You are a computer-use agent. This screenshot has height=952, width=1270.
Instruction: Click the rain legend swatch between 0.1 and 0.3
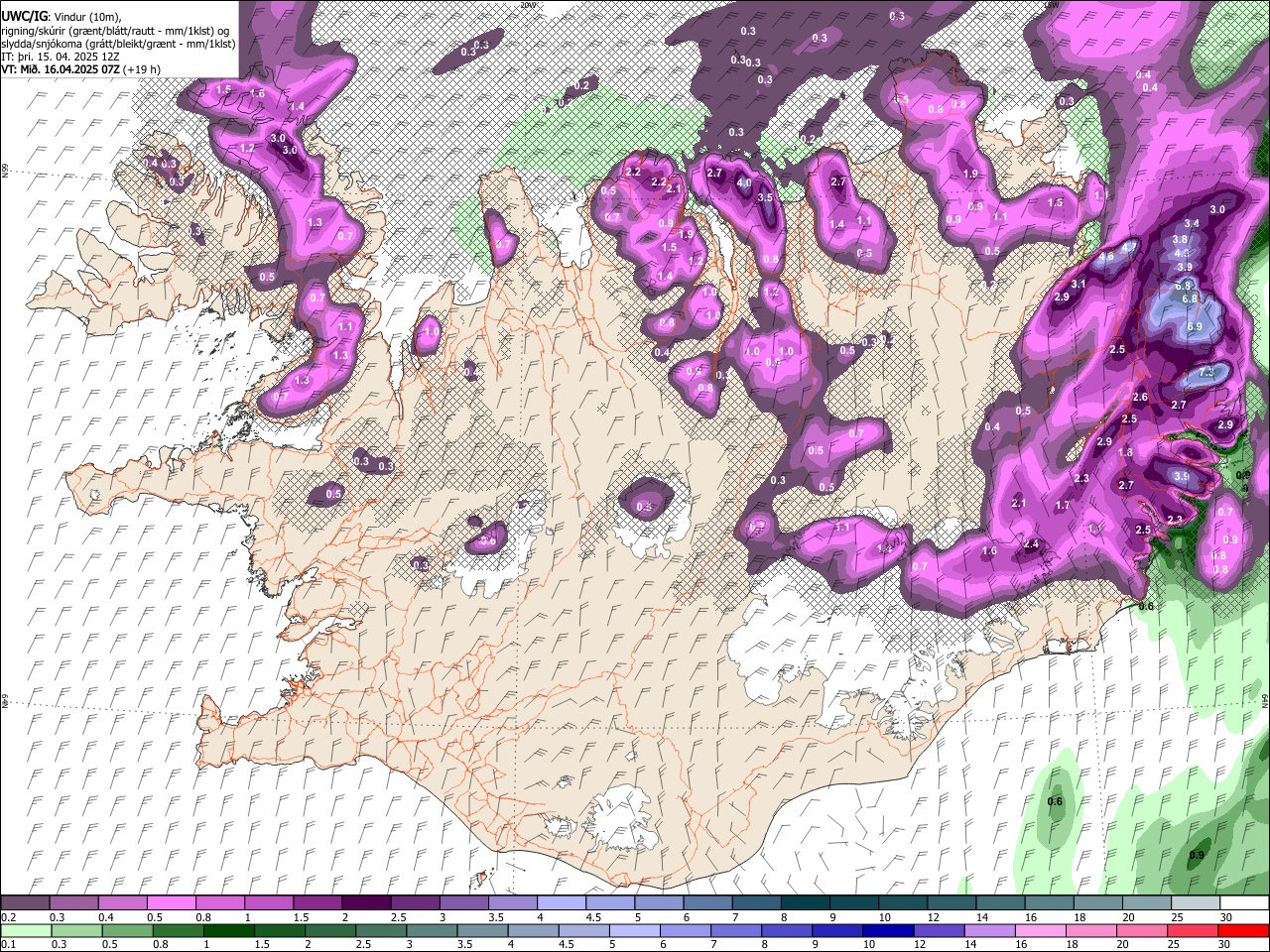point(25,930)
